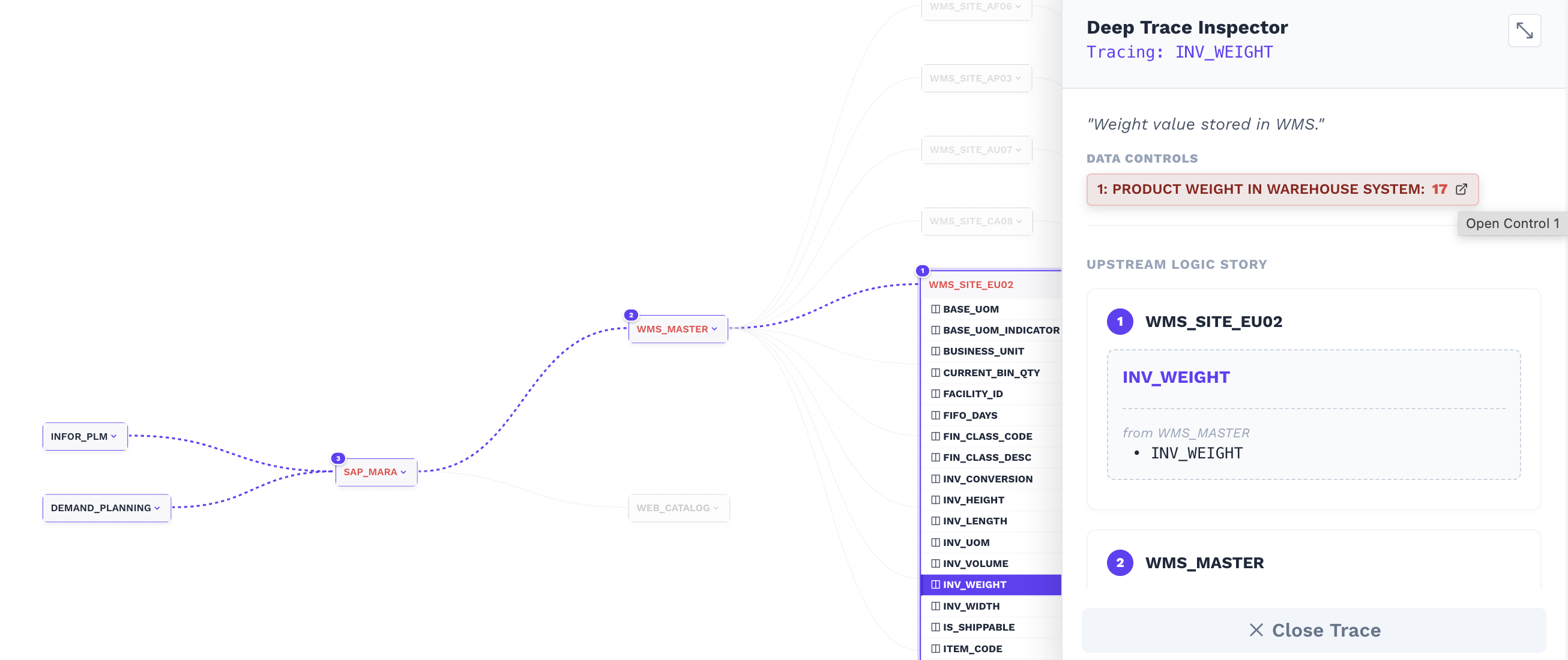
Task: Open the external link icon on the weight control
Action: [x=1461, y=189]
